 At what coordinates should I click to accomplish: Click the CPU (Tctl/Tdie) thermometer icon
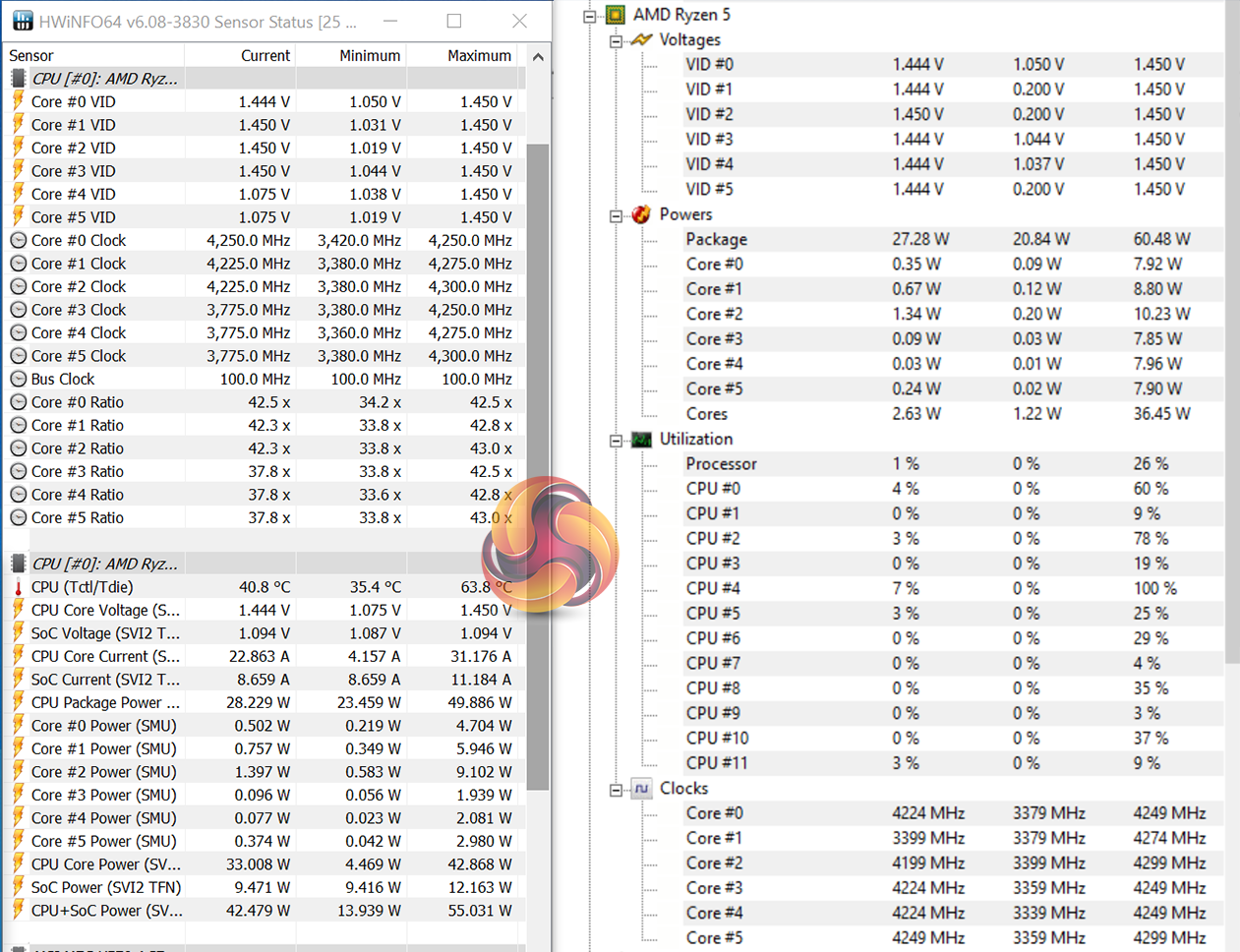18,587
